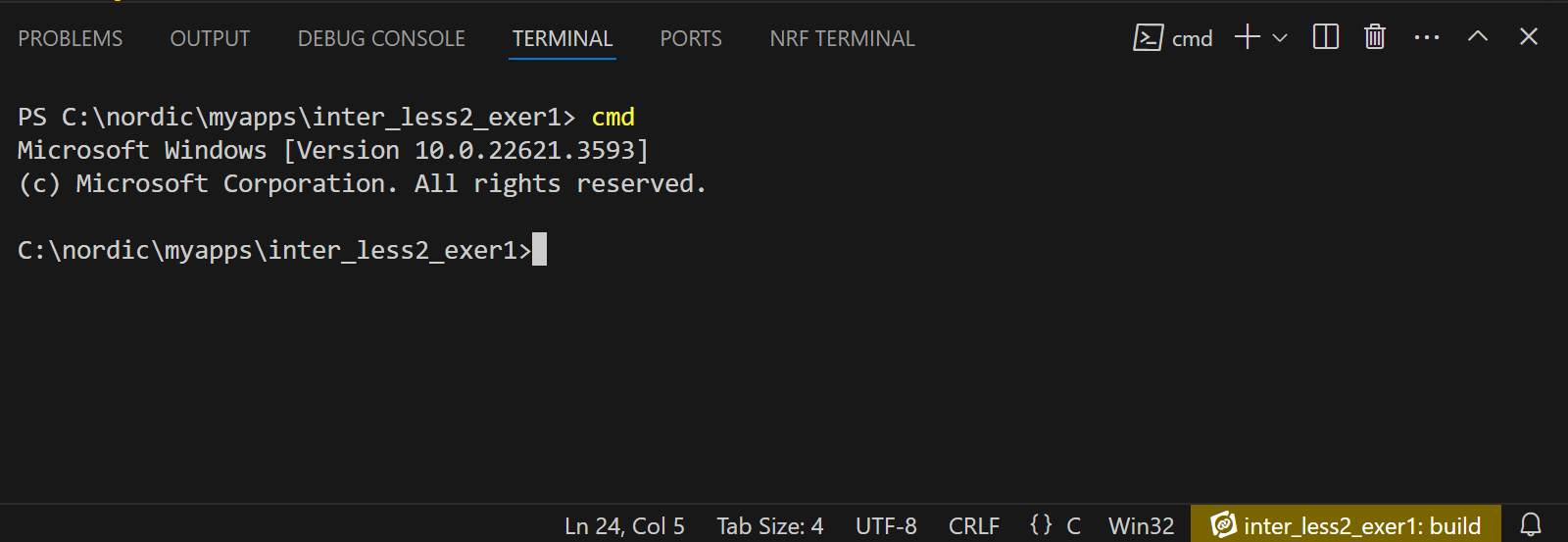
Task: Open the terminal panel more actions menu
Action: click(x=1427, y=37)
